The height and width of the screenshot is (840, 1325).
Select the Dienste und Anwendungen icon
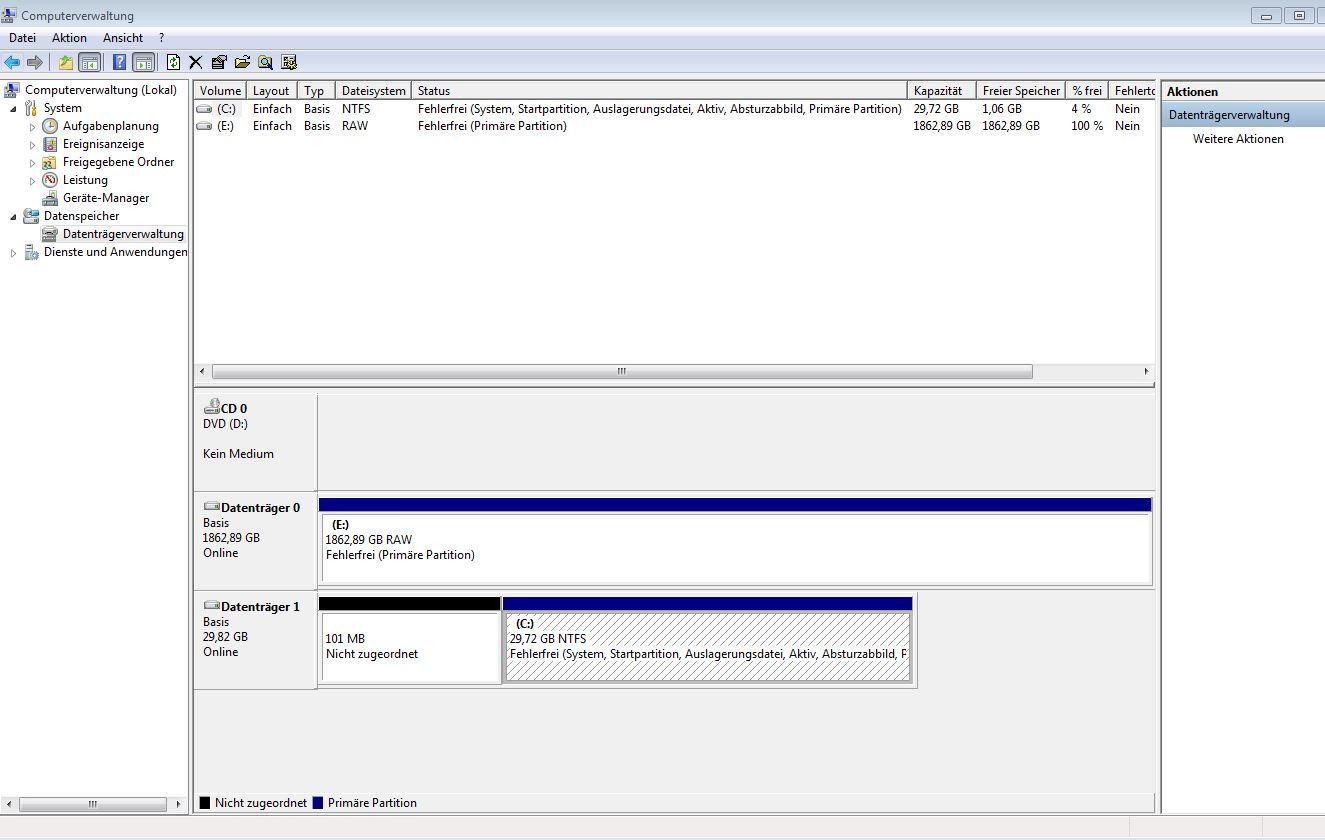point(31,252)
